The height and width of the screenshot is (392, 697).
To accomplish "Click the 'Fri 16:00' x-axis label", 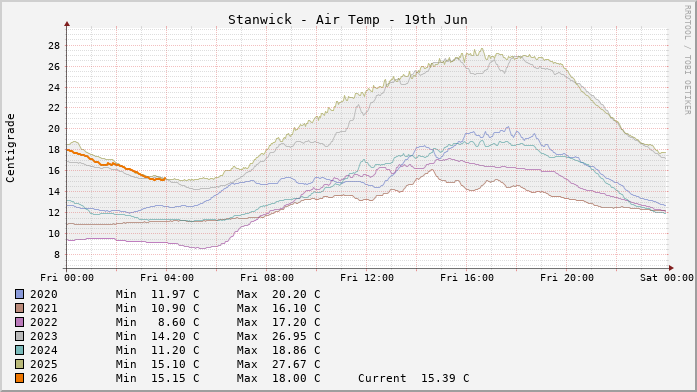I will [x=467, y=278].
